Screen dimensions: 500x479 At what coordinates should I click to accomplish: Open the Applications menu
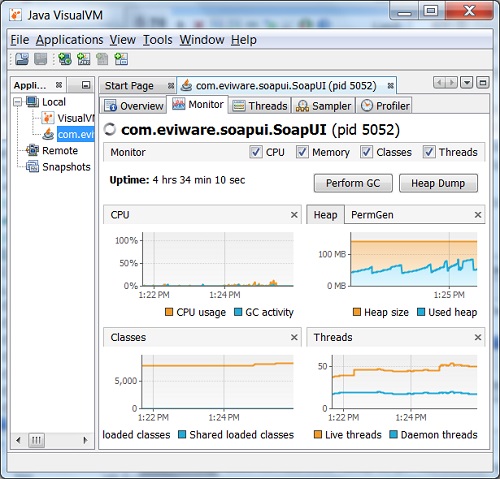click(69, 40)
